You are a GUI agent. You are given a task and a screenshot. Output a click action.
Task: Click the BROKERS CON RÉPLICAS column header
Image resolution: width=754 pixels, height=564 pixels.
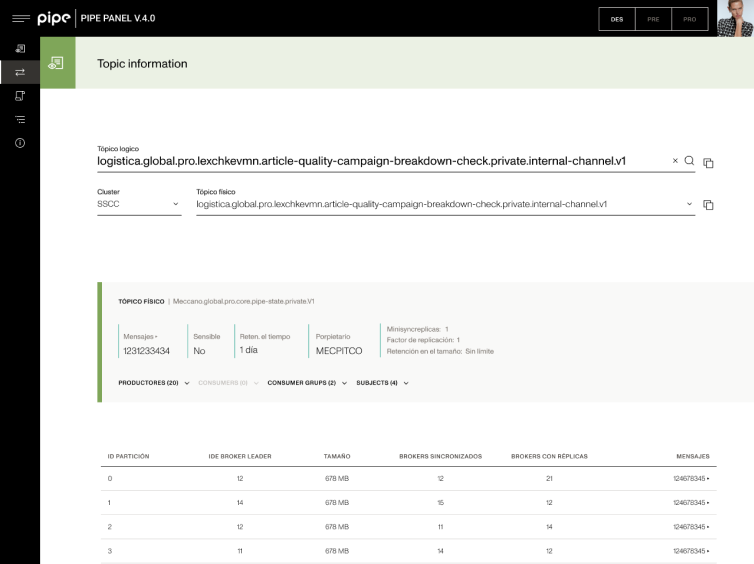pos(549,456)
